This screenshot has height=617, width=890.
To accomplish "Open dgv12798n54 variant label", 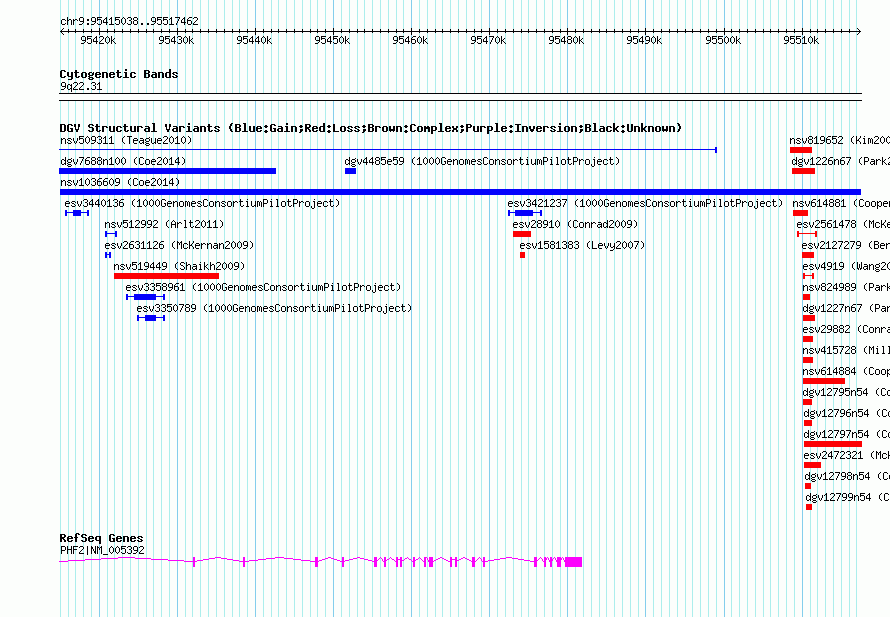I will point(847,476).
